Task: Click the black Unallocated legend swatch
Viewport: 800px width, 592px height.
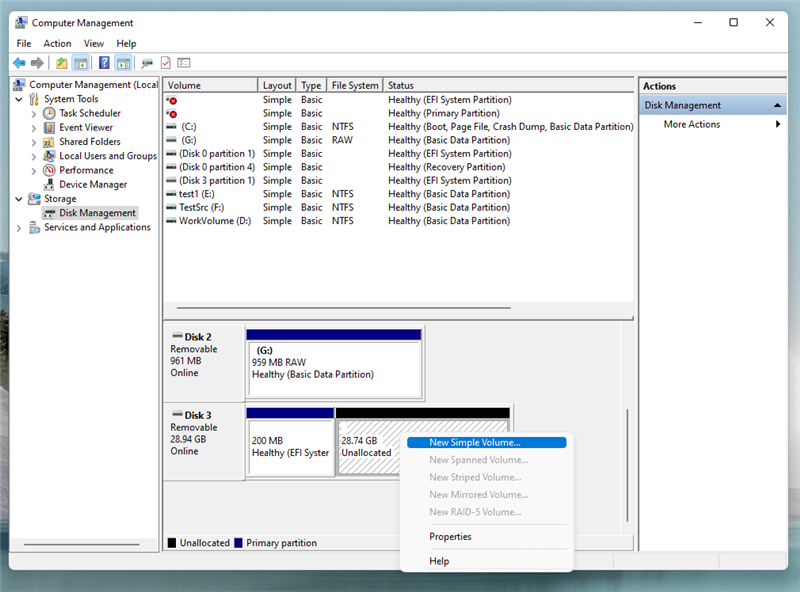Action: pos(172,542)
